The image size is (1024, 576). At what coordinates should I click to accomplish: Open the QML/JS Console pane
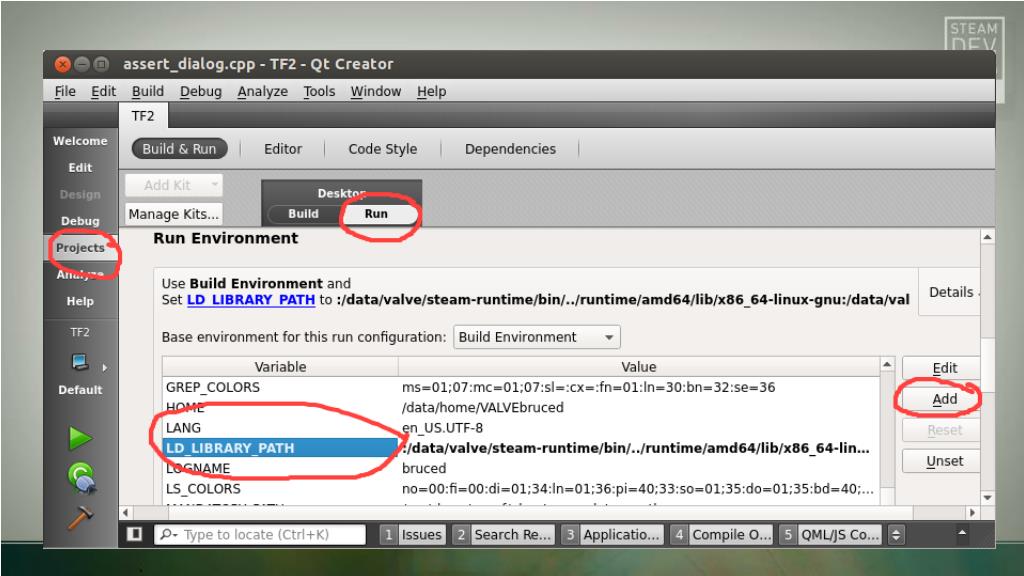[830, 535]
